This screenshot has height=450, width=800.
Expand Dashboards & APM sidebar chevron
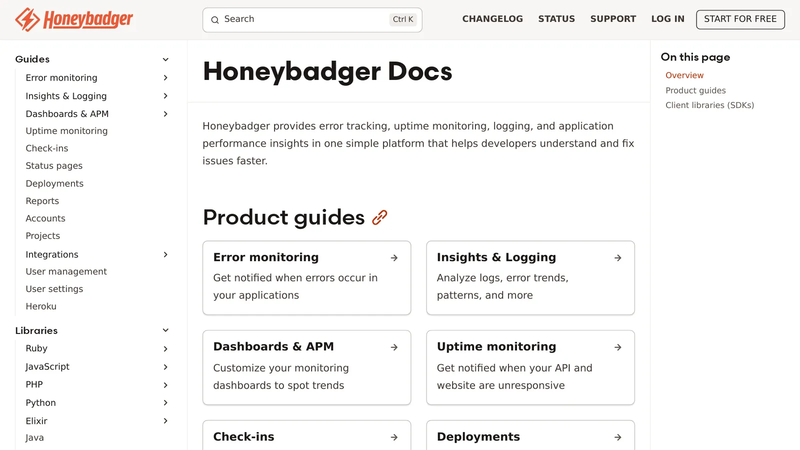165,114
